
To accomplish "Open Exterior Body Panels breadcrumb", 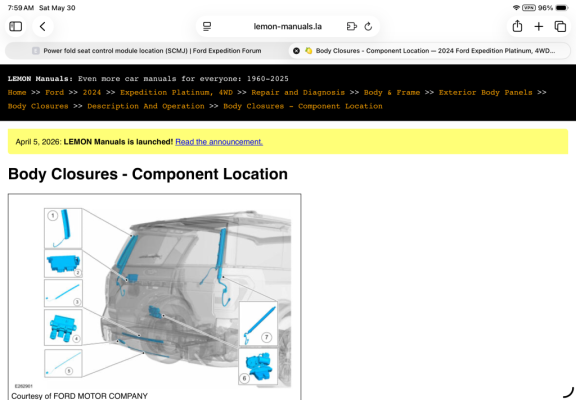I will tap(486, 93).
